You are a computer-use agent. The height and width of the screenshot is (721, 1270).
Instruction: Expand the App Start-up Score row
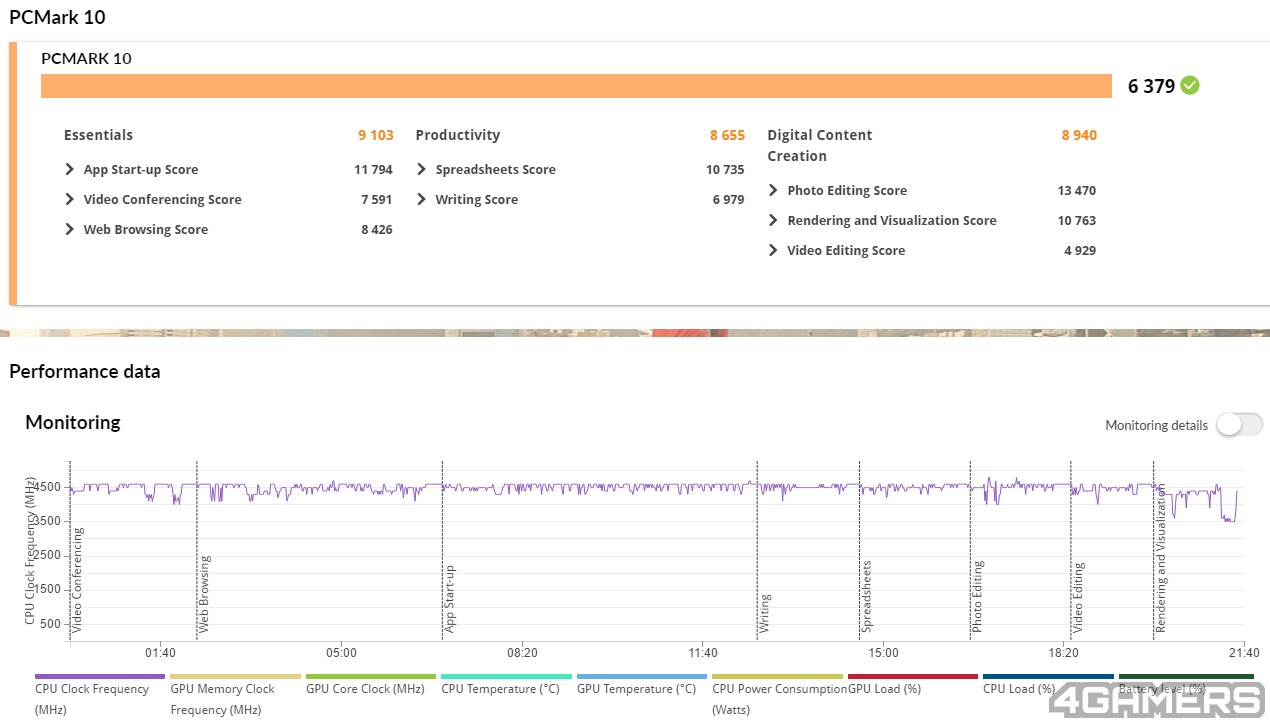click(x=228, y=170)
